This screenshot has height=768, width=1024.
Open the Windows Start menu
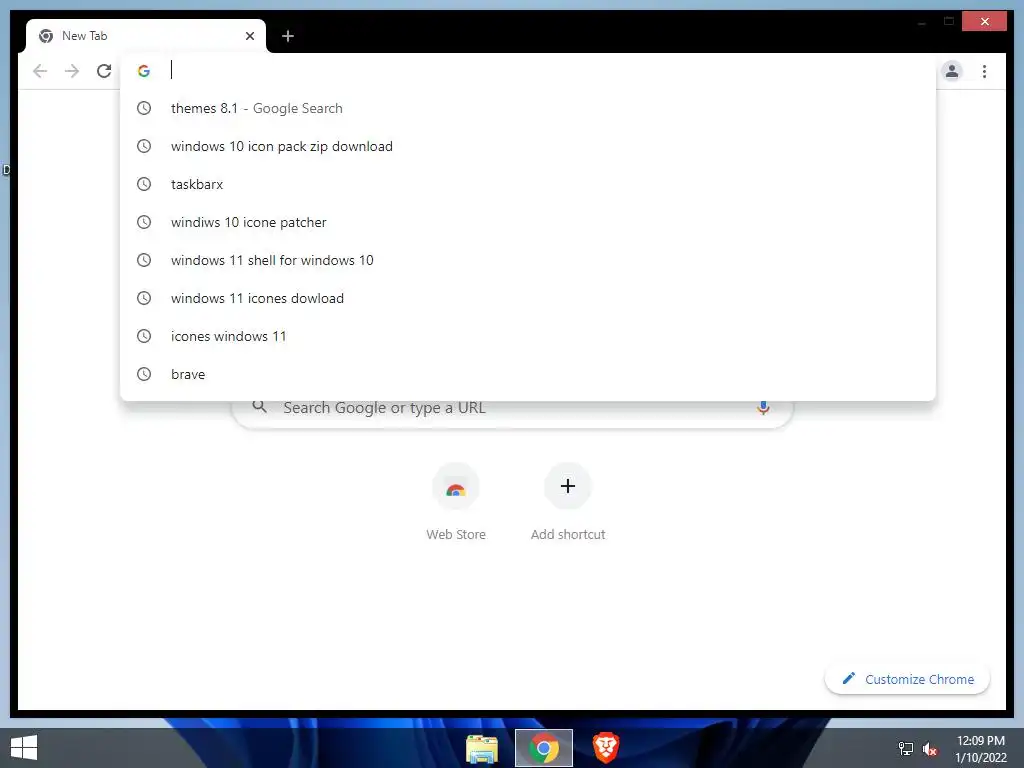click(24, 748)
